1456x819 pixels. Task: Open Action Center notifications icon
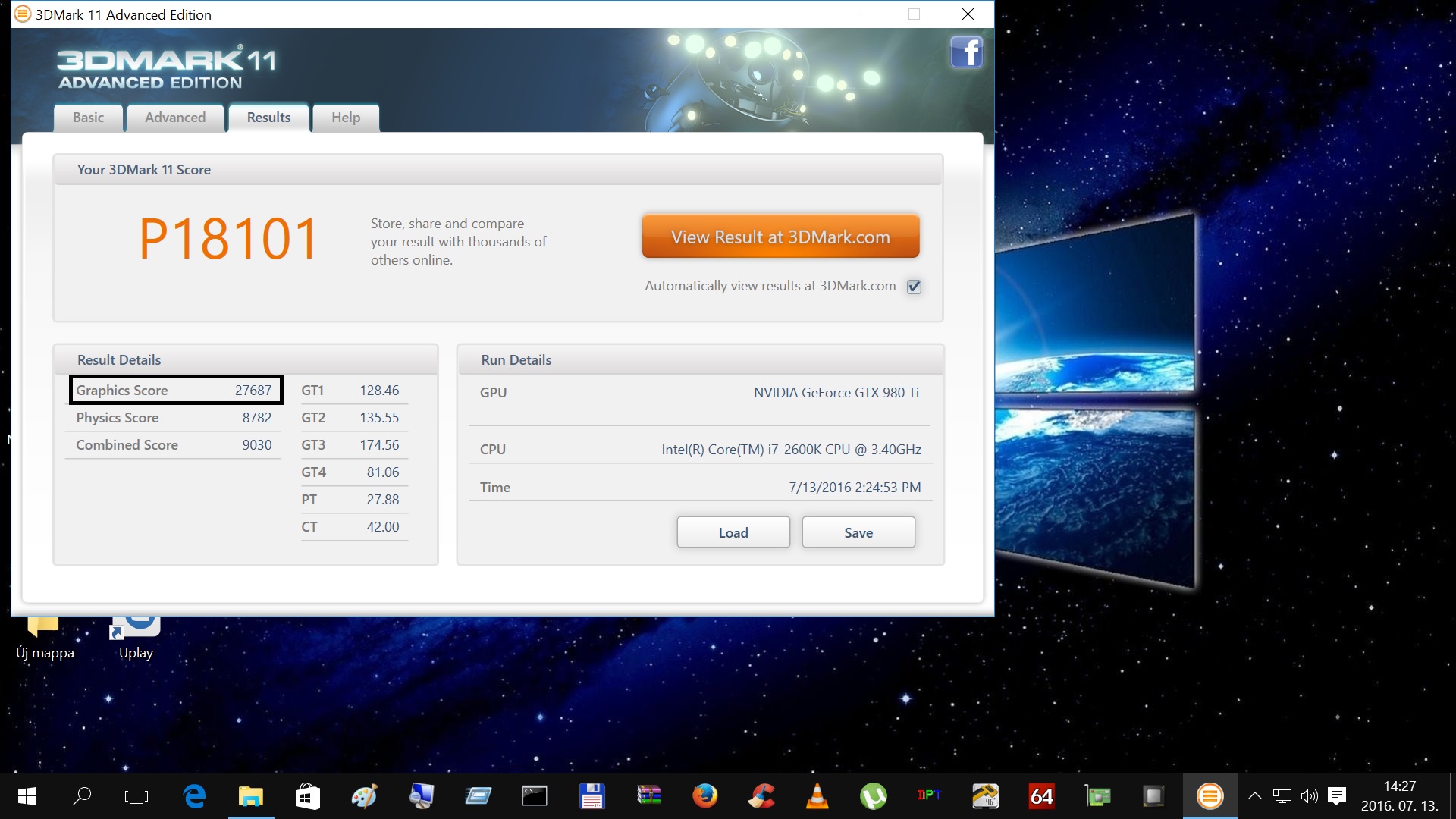click(x=1337, y=796)
